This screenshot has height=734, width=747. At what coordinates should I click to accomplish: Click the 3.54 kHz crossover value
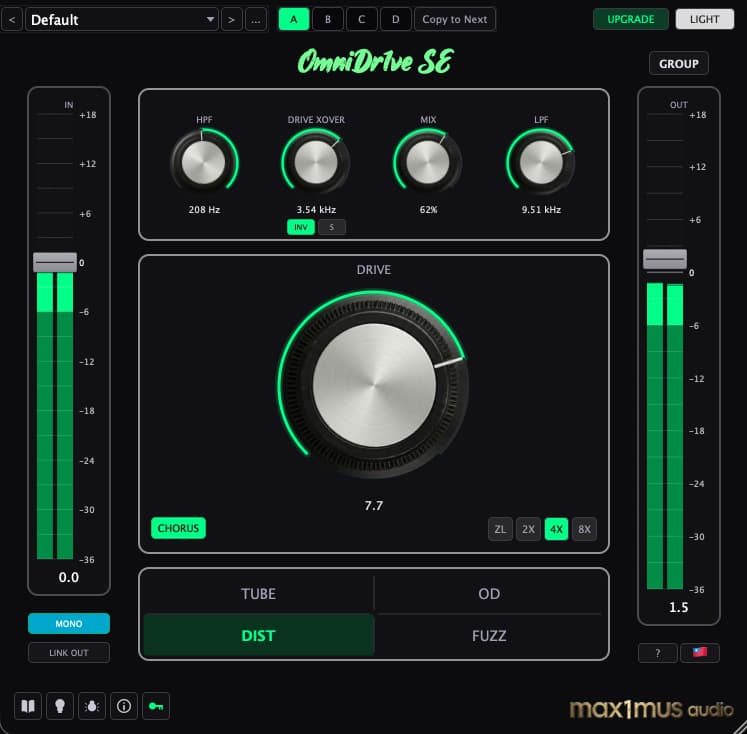pyautogui.click(x=316, y=210)
